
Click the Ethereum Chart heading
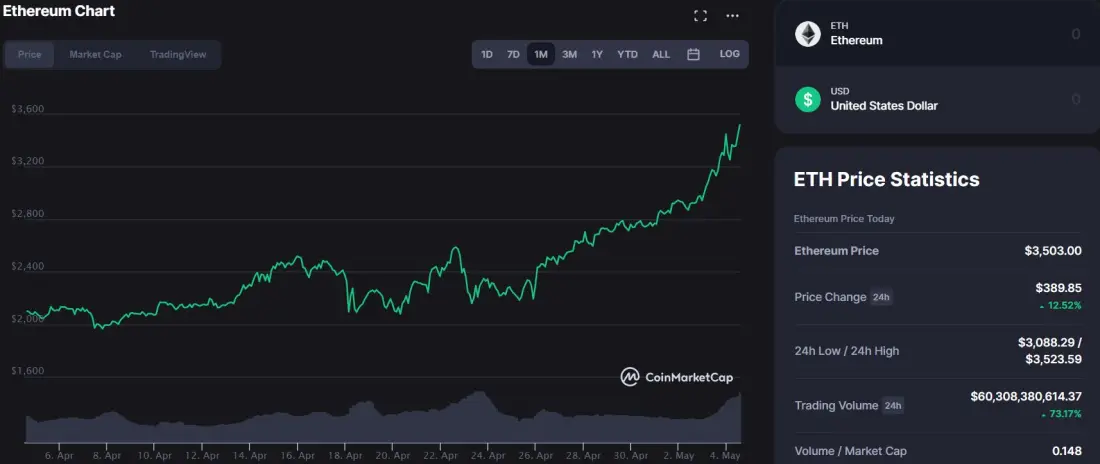click(59, 11)
